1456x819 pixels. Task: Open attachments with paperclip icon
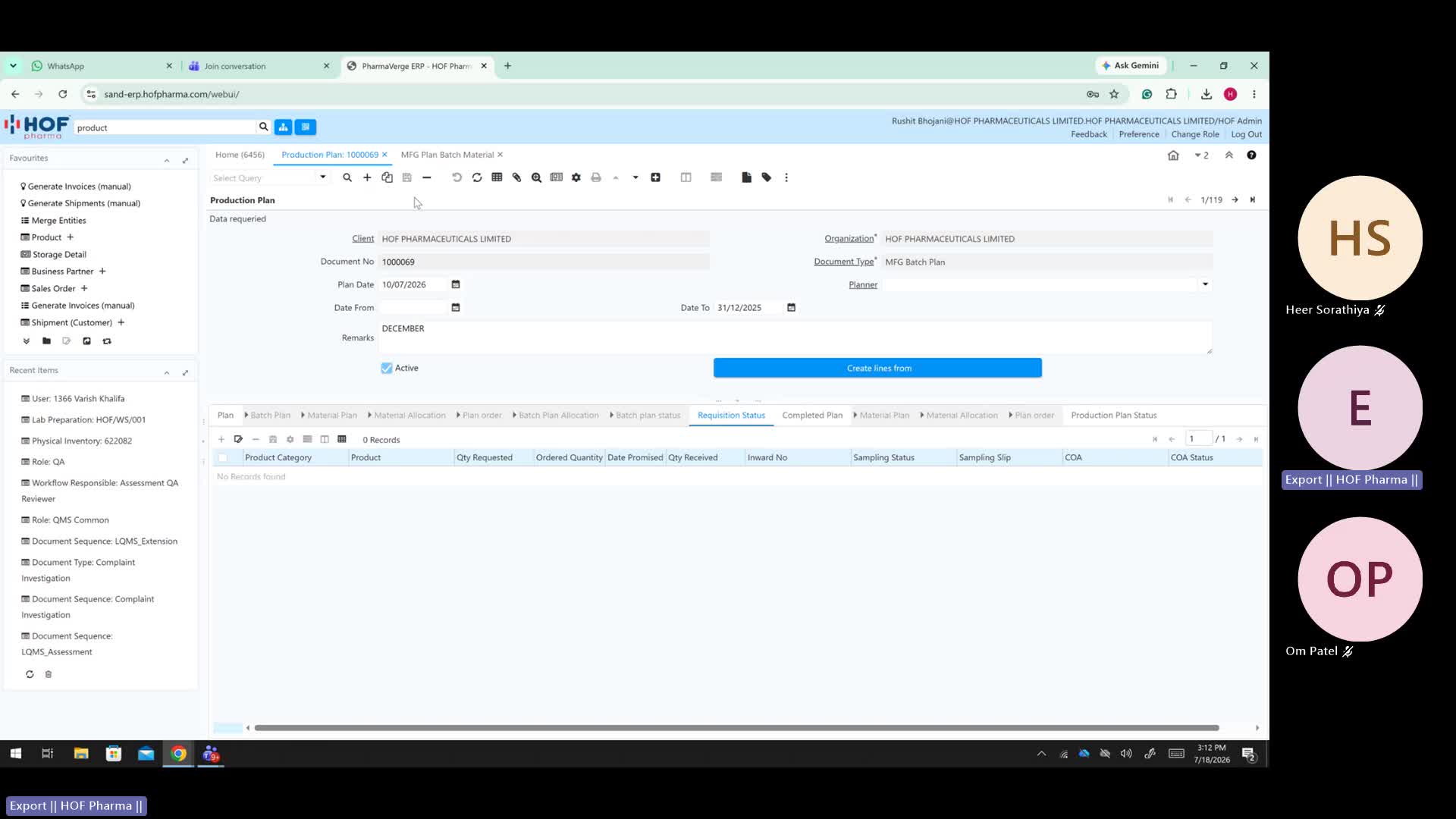point(516,177)
